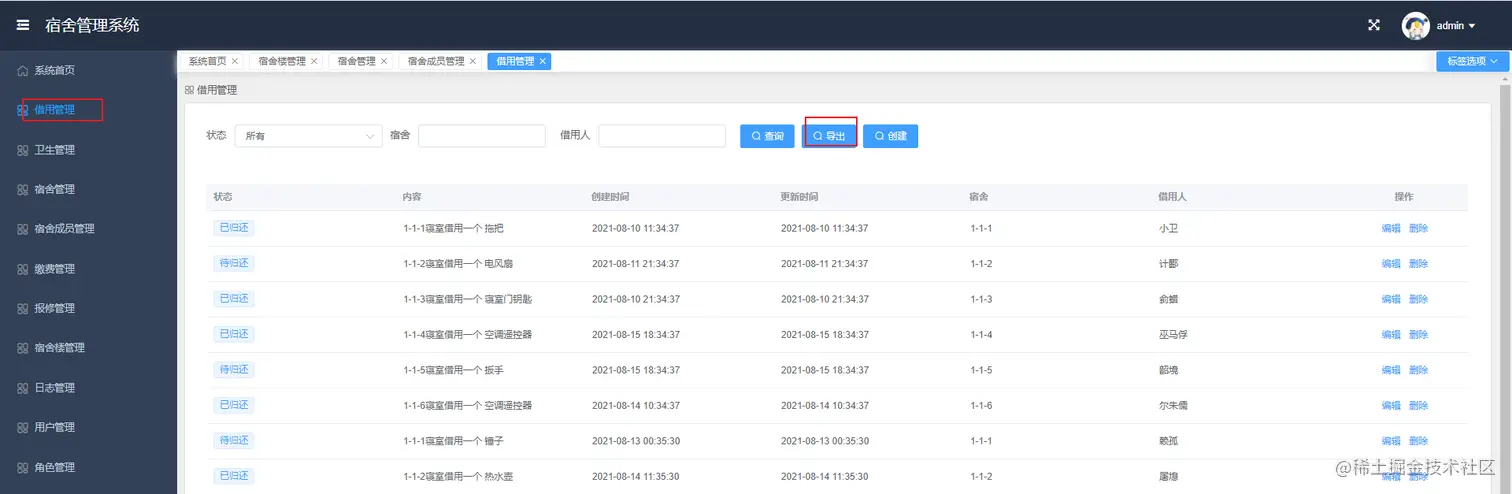Delete the 1-1-6 空调遥控器 record
Image resolution: width=1512 pixels, height=494 pixels.
pos(1419,406)
